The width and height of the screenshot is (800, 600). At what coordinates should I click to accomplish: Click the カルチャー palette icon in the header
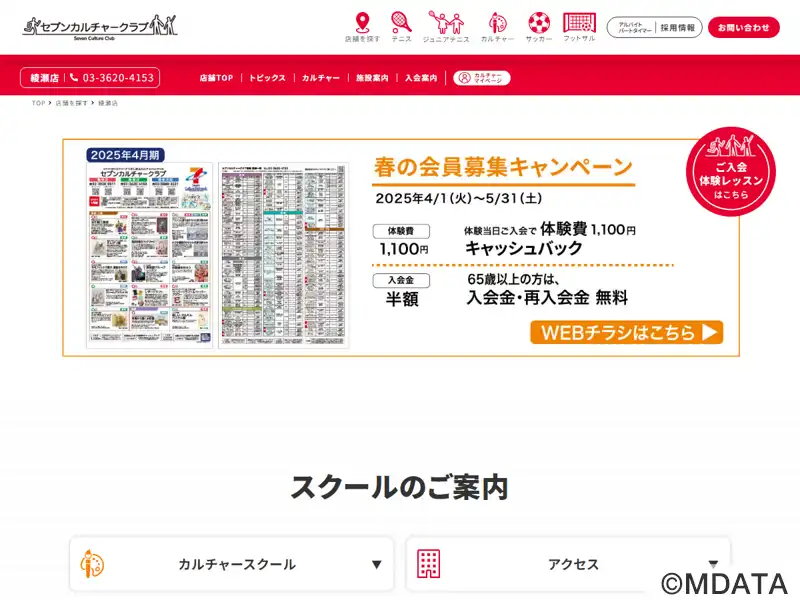(497, 23)
